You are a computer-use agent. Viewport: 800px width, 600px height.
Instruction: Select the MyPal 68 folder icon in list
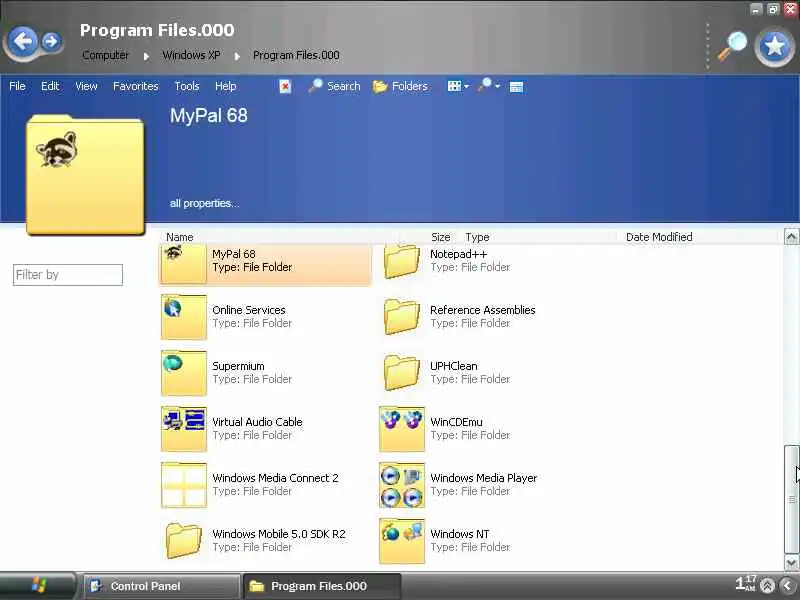(x=184, y=263)
